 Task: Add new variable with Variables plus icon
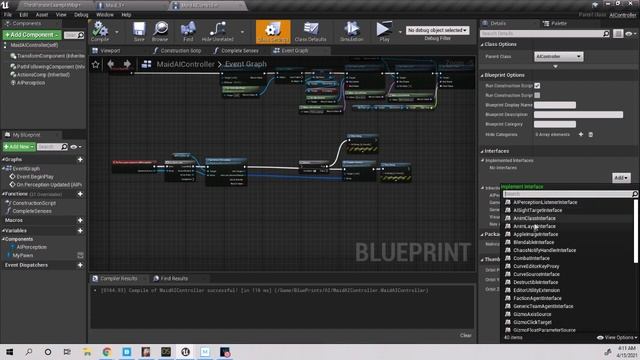80,231
